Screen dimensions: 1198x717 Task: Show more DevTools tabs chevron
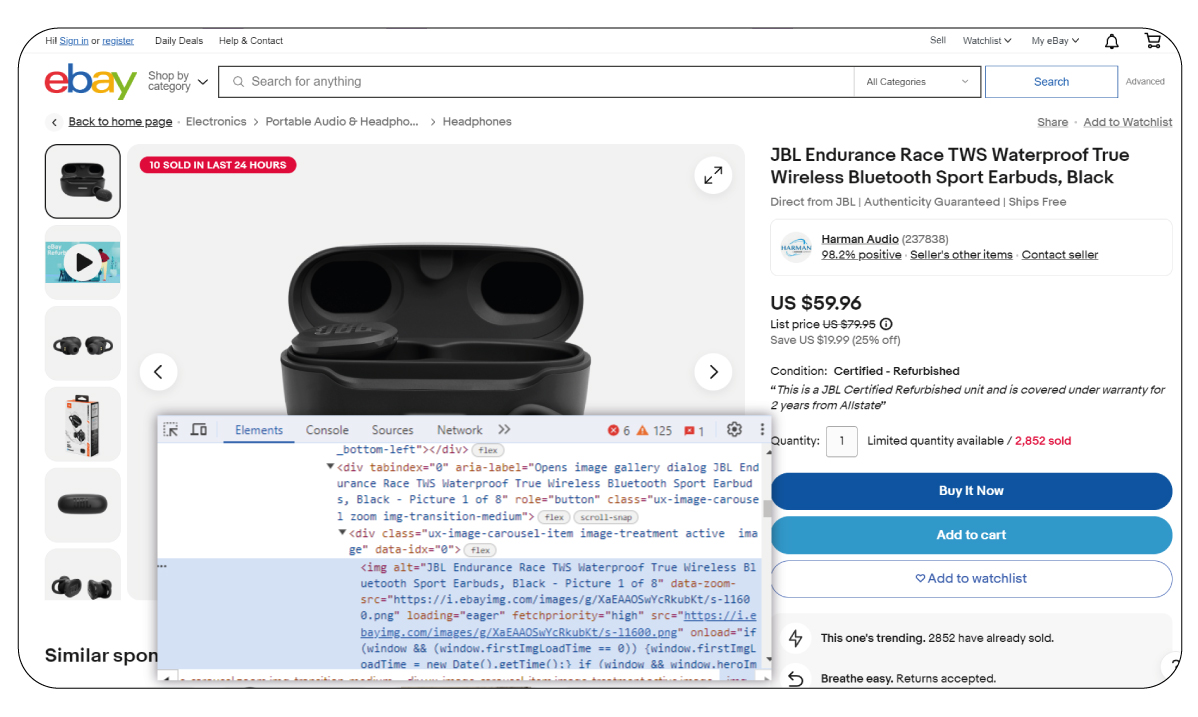click(504, 430)
